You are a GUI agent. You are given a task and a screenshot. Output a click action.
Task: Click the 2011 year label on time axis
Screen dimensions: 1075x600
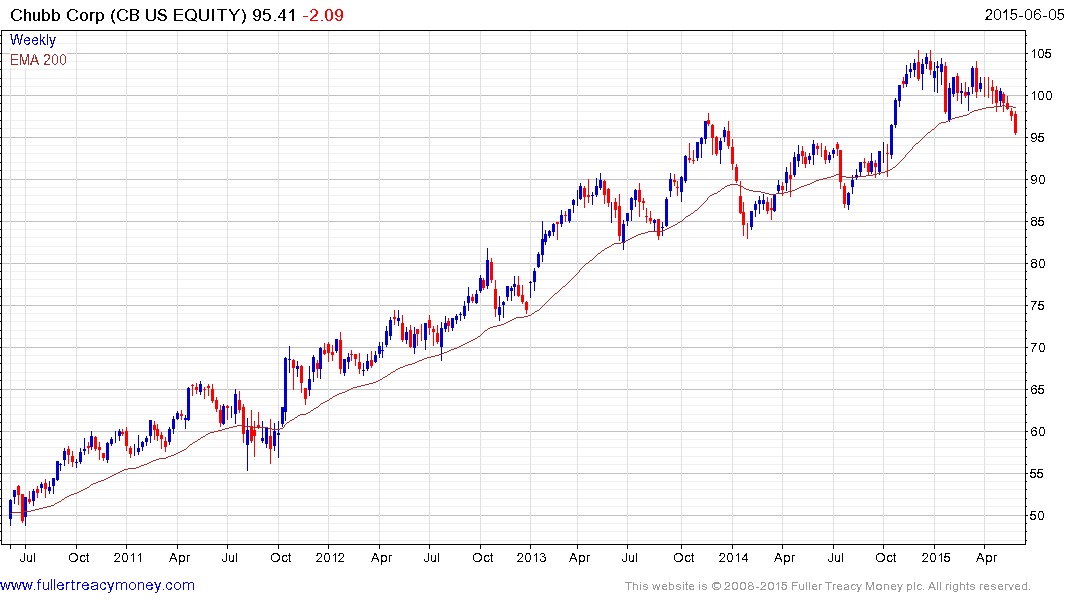point(128,557)
